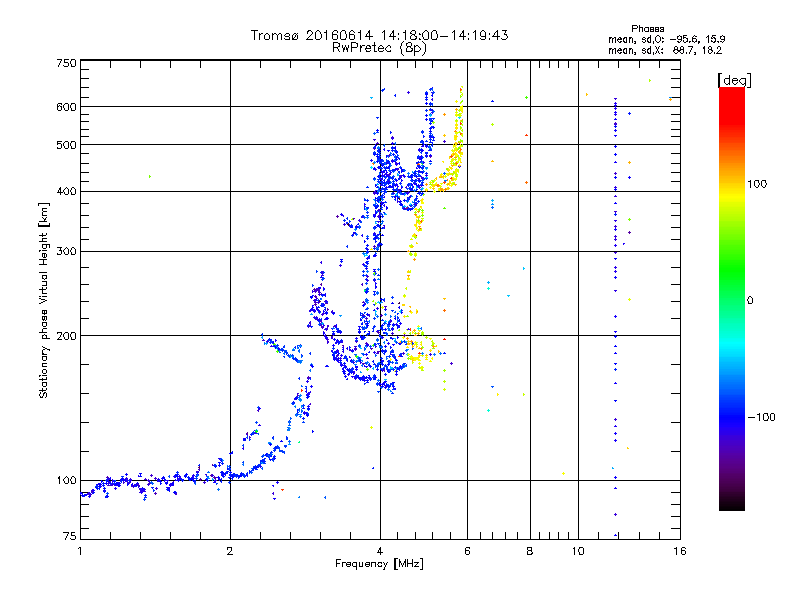Screen dimensions: 800x600
Task: Click the colorbar tick label '-100'
Action: coord(761,417)
